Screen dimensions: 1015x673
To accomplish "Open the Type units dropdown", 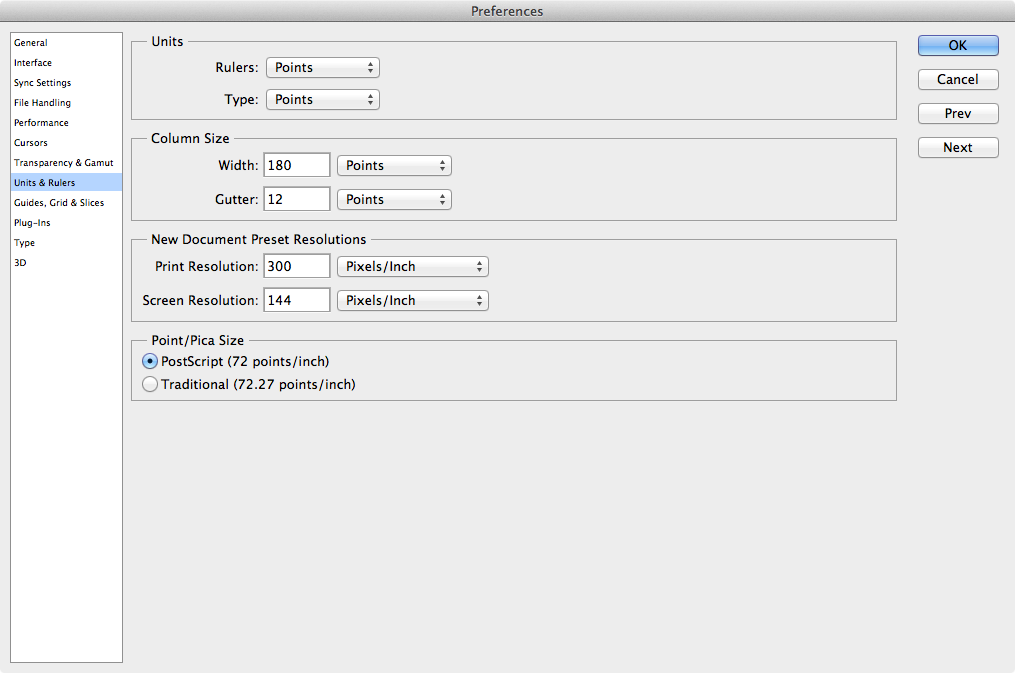I will click(323, 100).
